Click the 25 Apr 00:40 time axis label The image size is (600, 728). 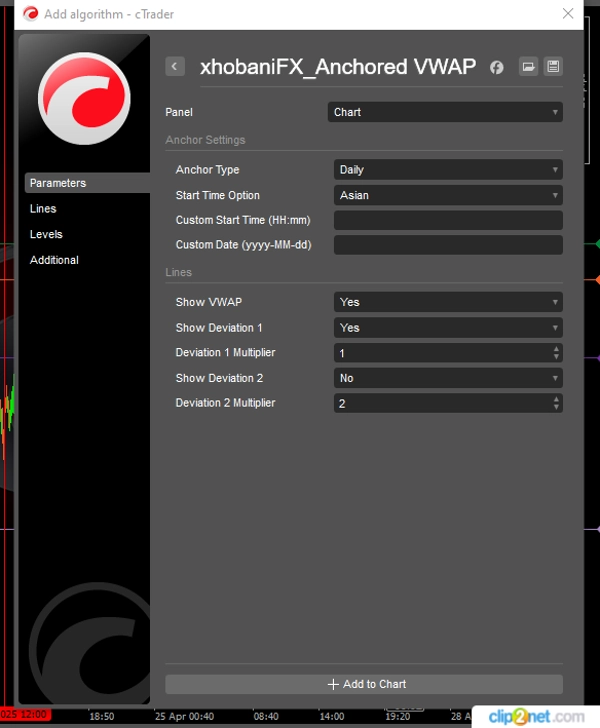coord(184,716)
